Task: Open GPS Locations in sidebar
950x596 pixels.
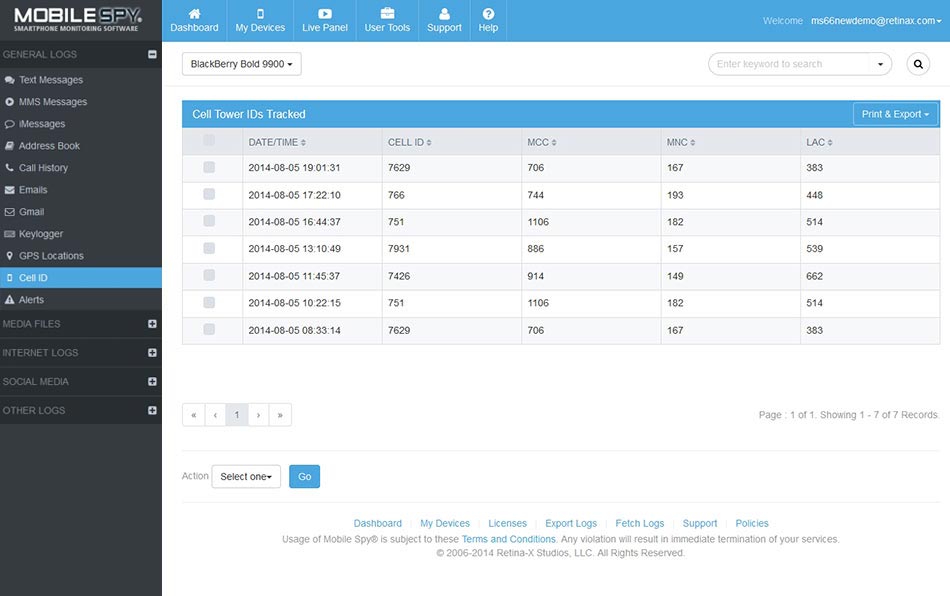Action: (x=51, y=256)
